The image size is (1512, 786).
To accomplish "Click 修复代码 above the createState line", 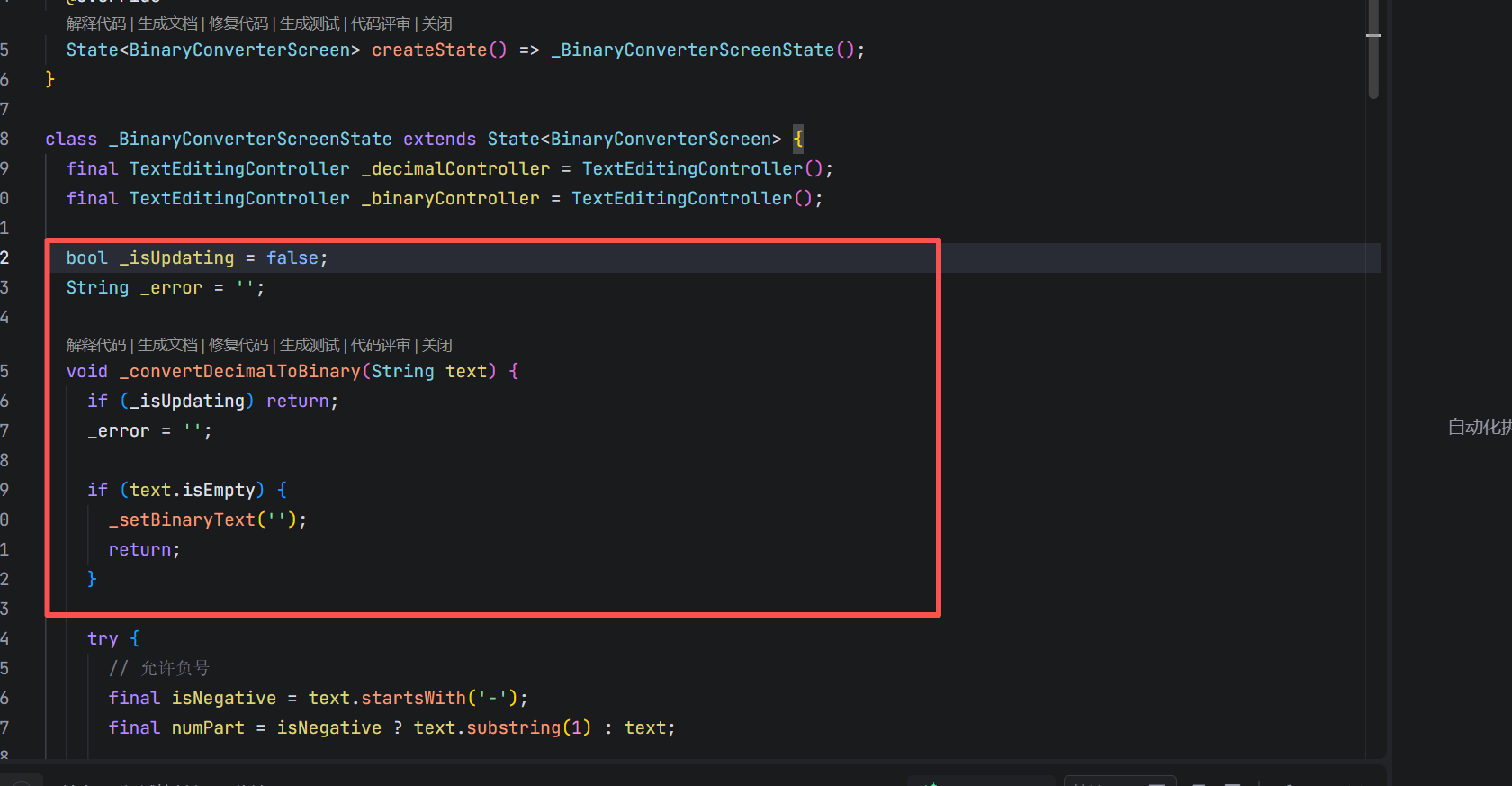I will pos(238,23).
